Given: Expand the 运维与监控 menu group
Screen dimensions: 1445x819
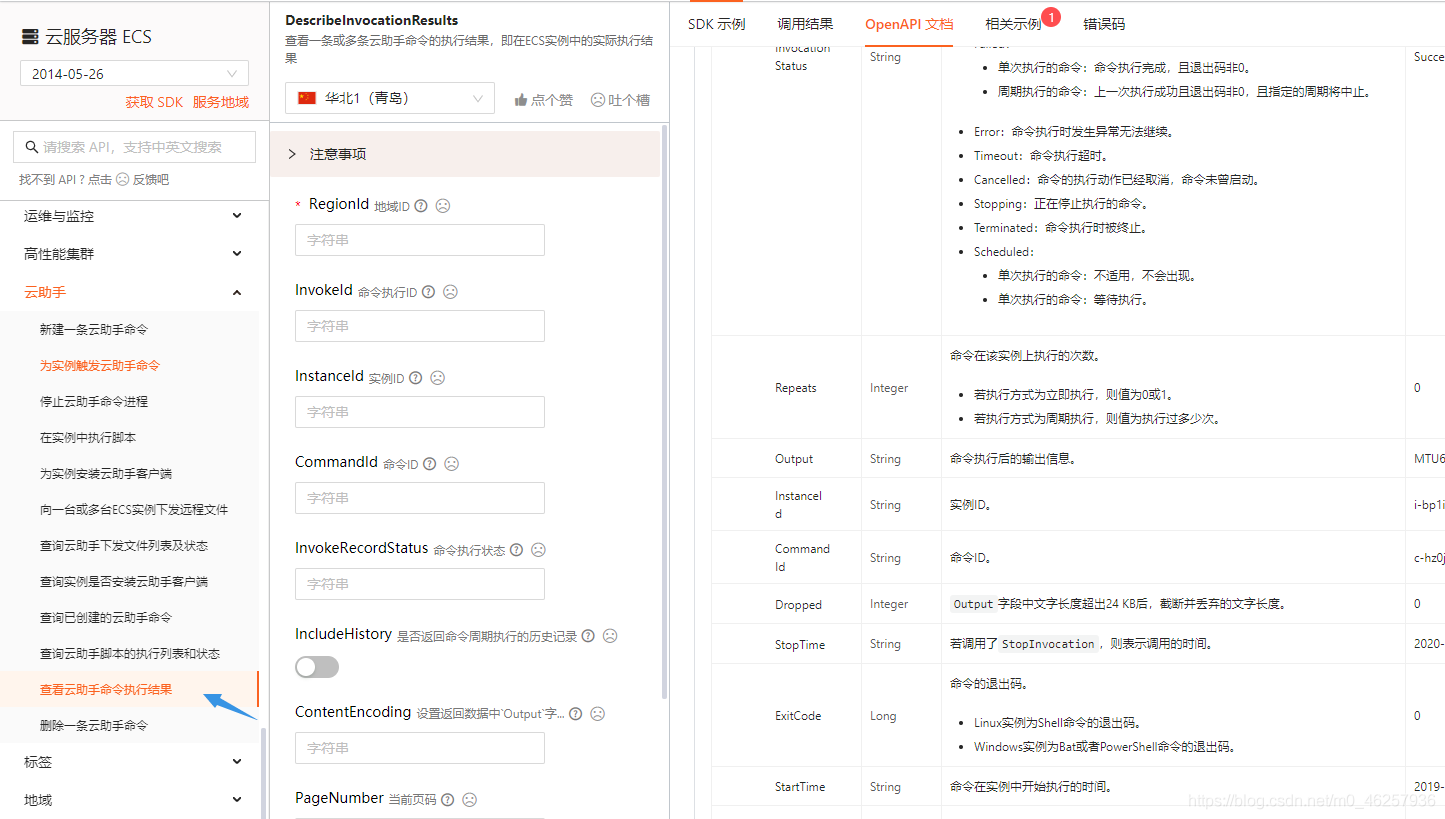Looking at the screenshot, I should point(133,216).
